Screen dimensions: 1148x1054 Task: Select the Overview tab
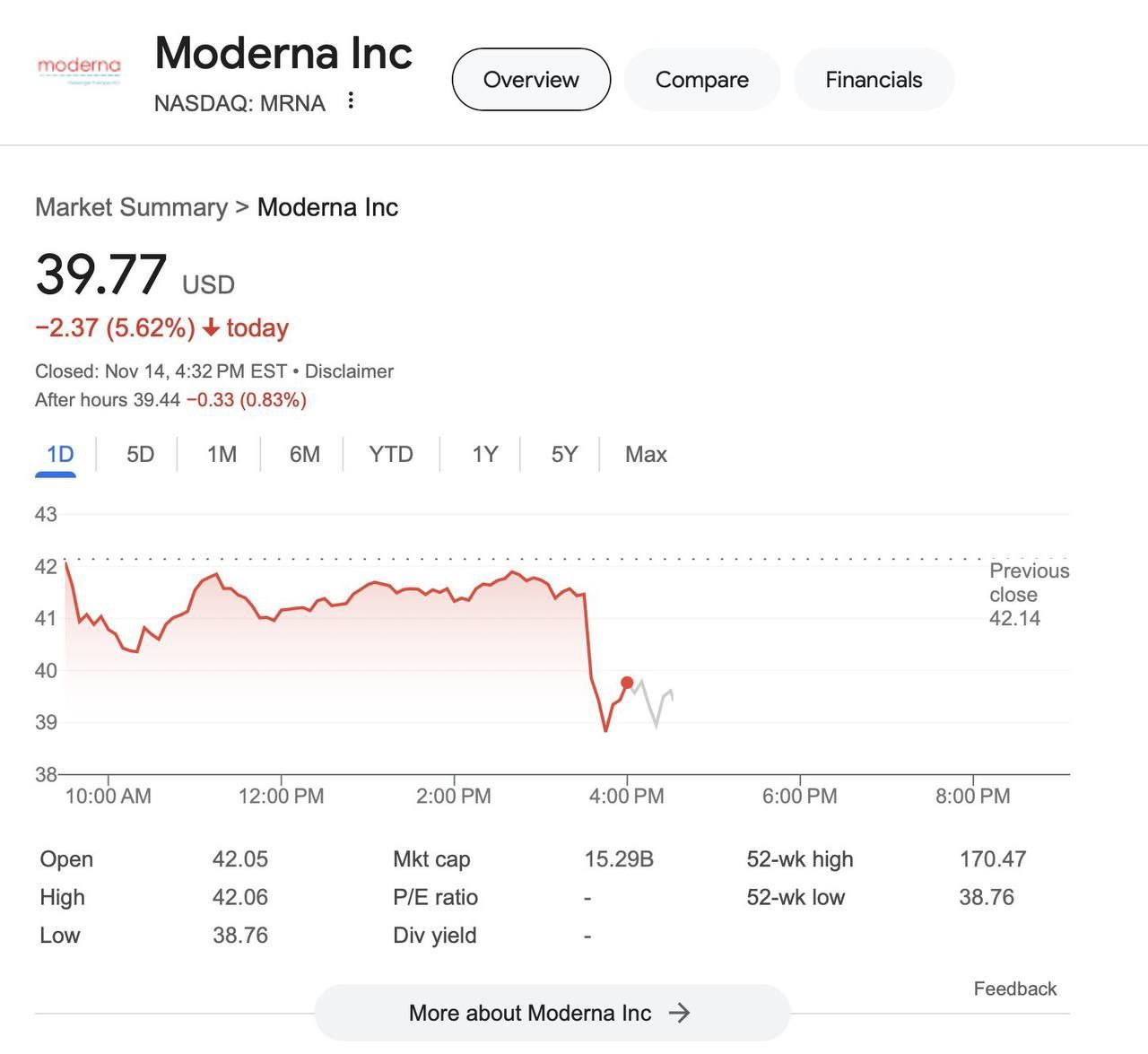tap(531, 80)
